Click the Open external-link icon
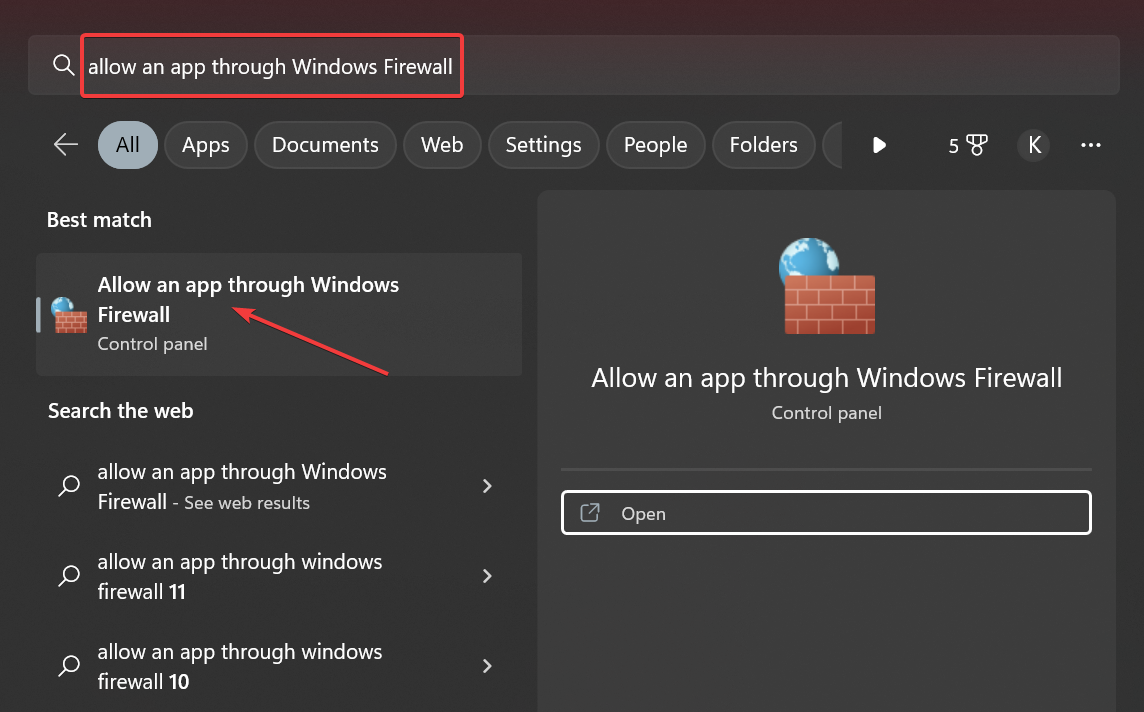 pos(590,513)
